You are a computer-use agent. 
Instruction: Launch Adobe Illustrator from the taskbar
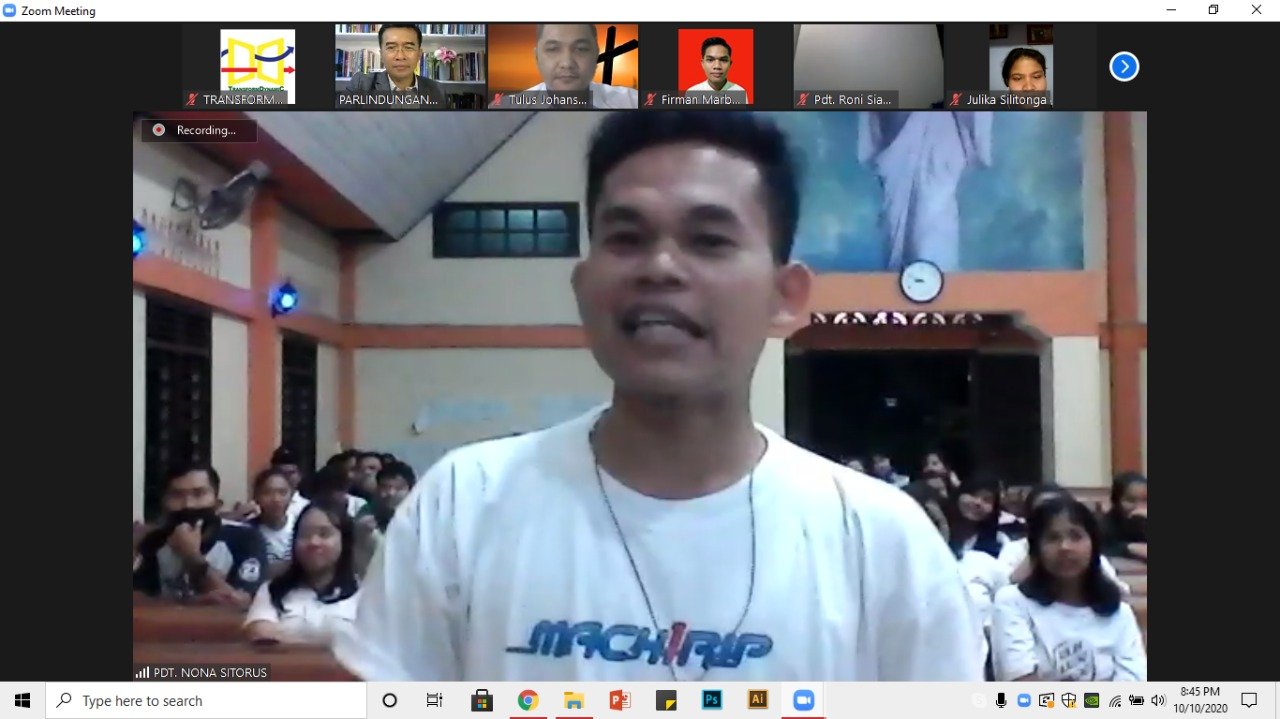coord(758,700)
